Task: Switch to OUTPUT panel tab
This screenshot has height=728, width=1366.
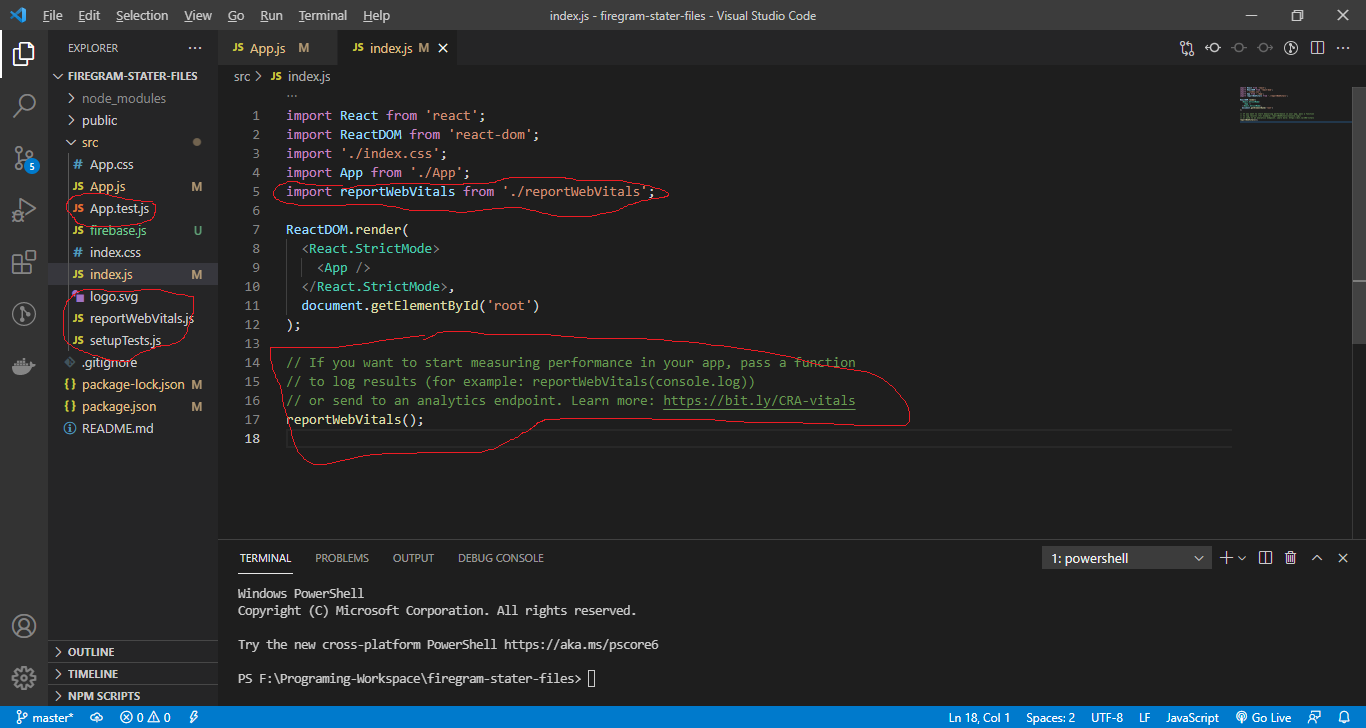Action: [413, 558]
